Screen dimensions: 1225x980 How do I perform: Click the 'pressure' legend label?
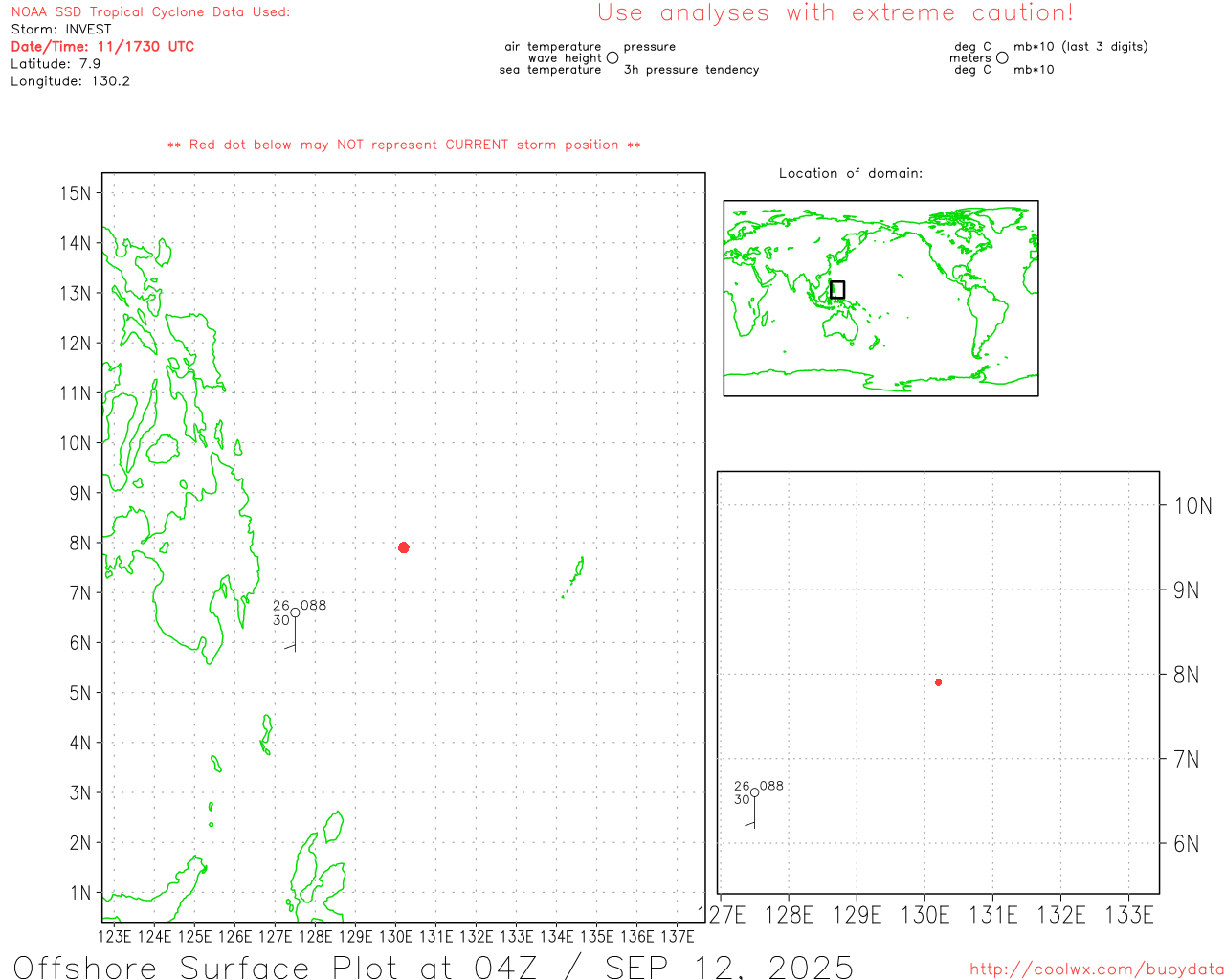click(x=650, y=47)
